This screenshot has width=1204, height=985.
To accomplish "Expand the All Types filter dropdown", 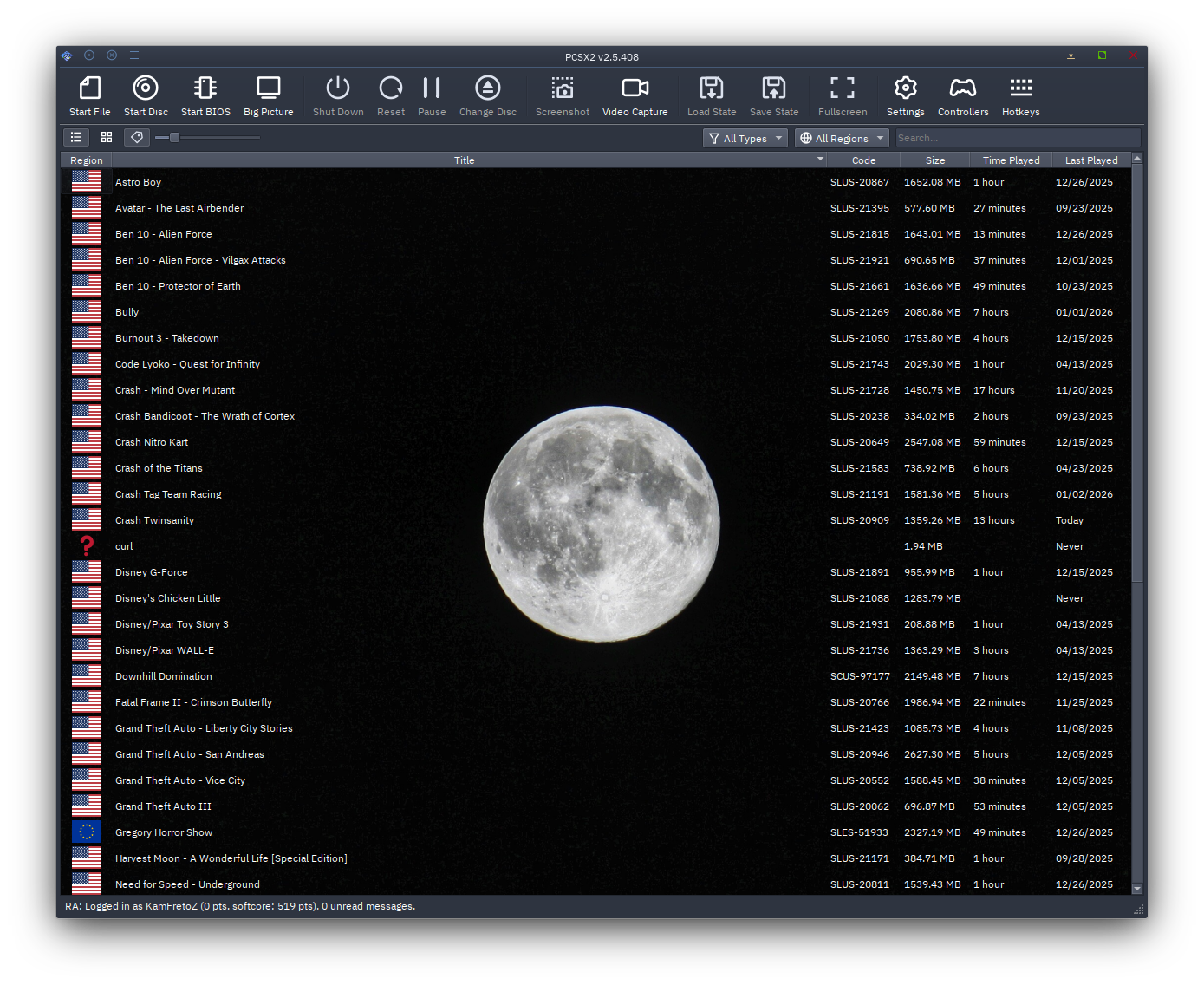I will click(x=745, y=138).
